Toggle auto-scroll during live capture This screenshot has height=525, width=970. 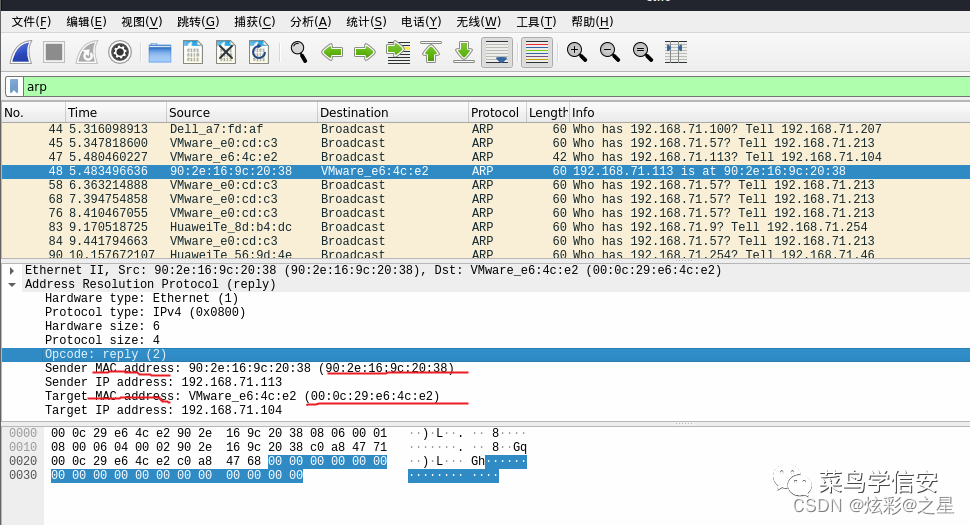(x=497, y=52)
